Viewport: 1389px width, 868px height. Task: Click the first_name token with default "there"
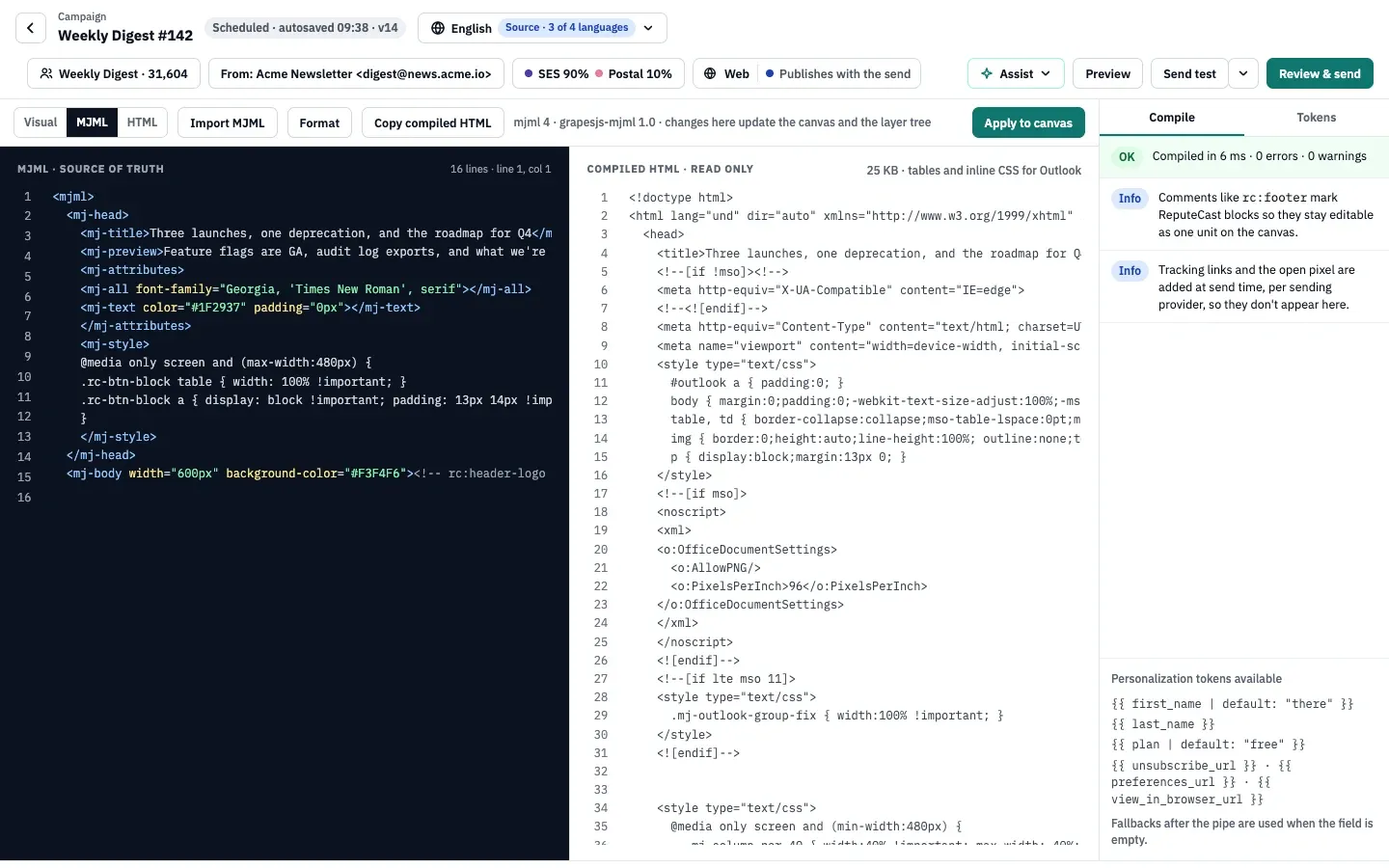[x=1233, y=704]
